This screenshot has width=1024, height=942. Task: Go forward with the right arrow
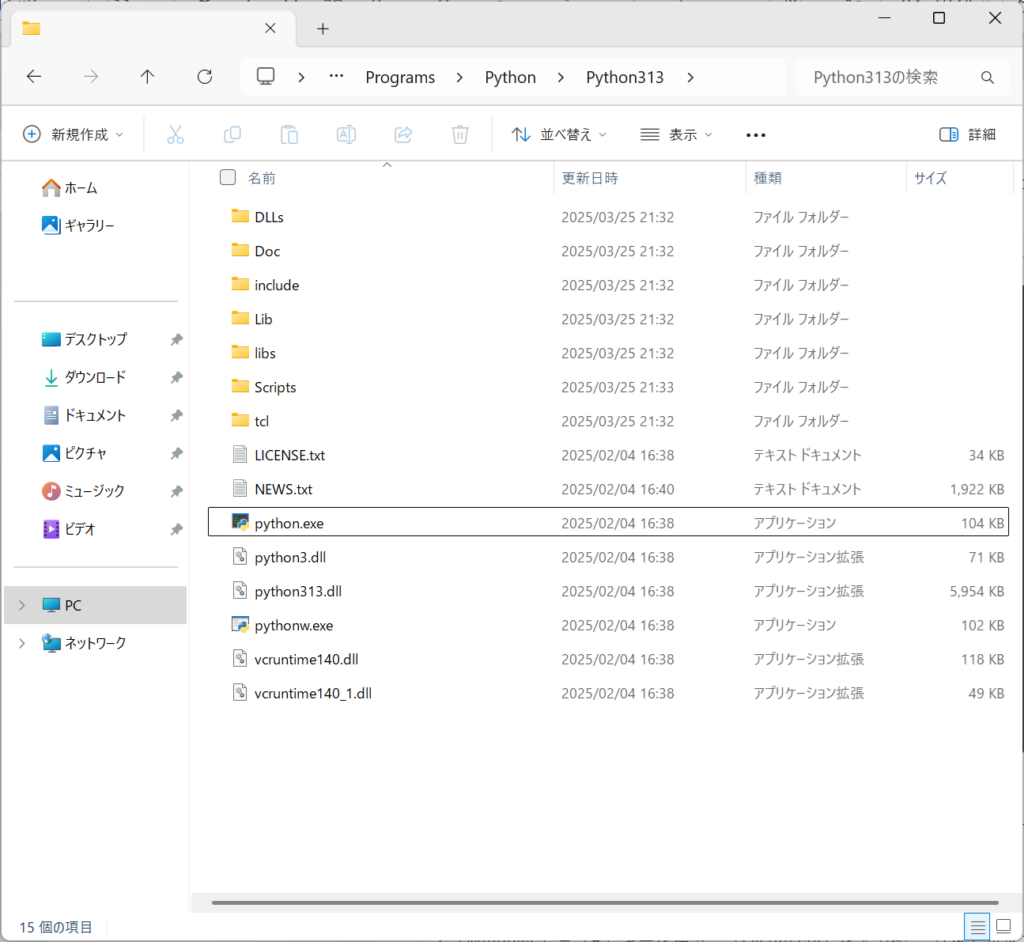click(x=91, y=77)
